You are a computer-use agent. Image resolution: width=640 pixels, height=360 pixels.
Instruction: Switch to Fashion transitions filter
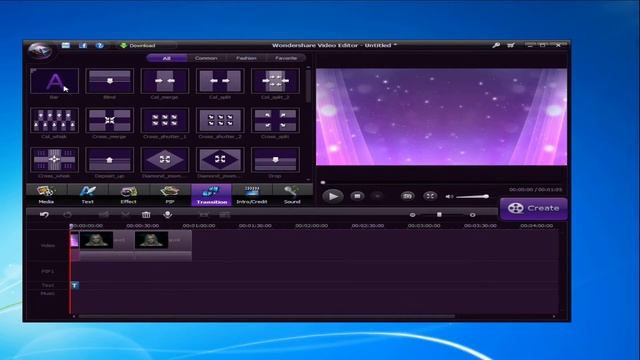246,58
